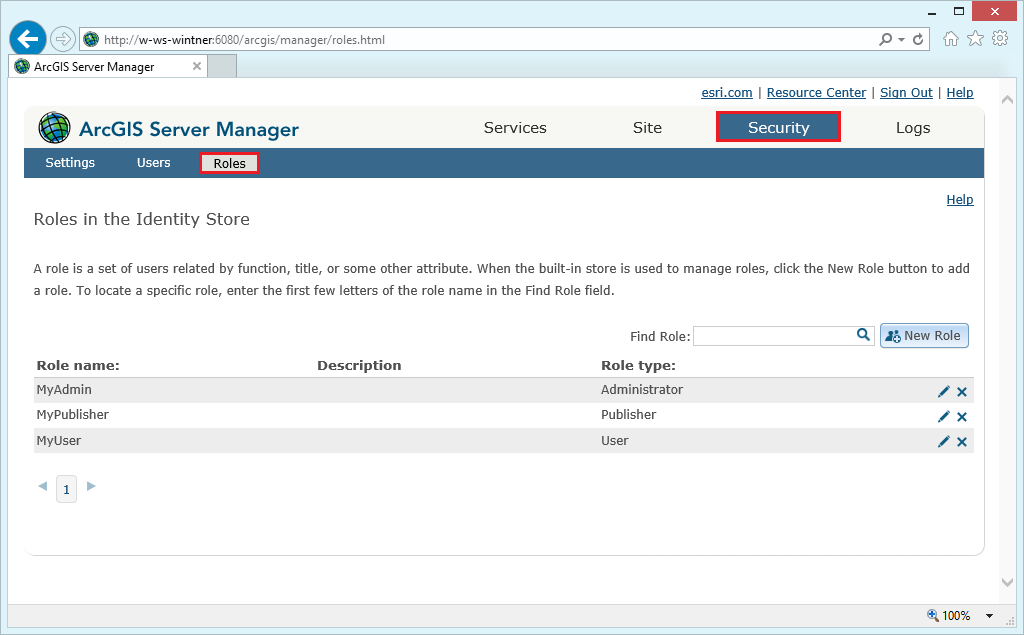1024x635 pixels.
Task: Switch to the Services tab
Action: [x=514, y=128]
